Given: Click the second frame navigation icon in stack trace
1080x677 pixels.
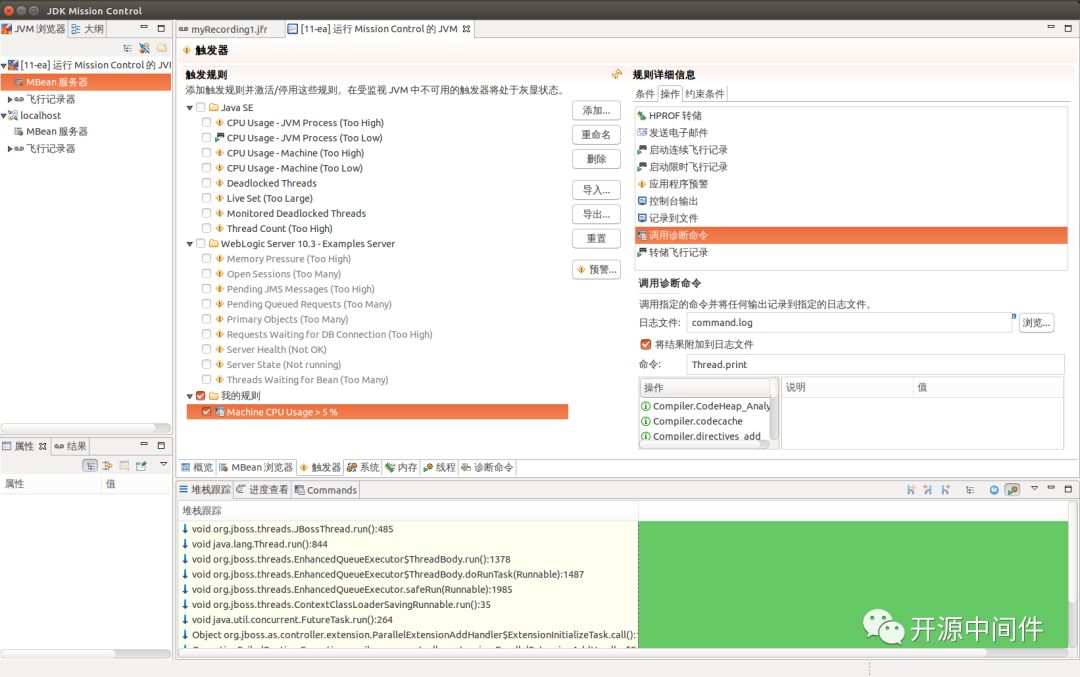Looking at the screenshot, I should click(x=928, y=490).
